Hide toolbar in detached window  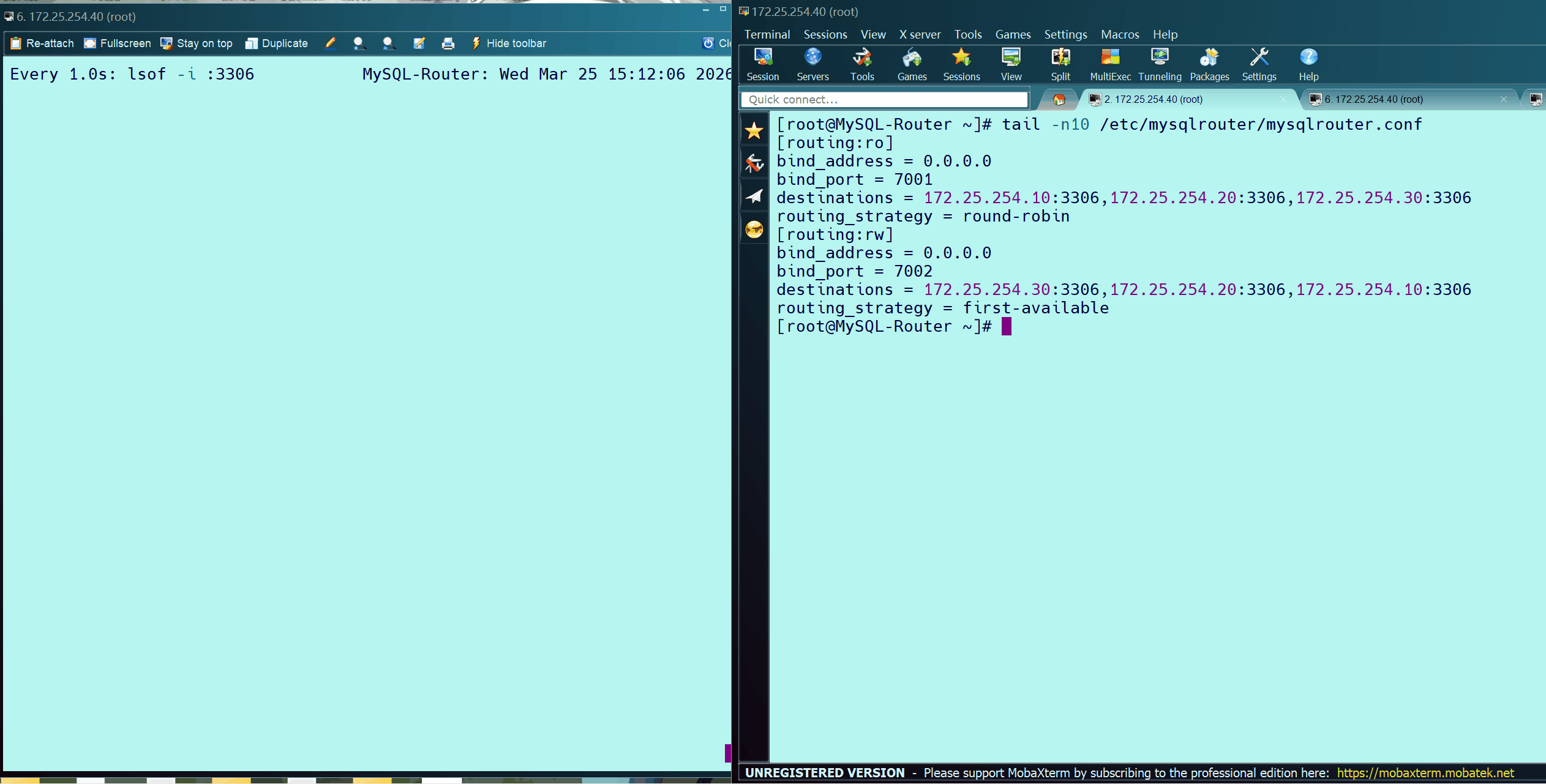pyautogui.click(x=508, y=43)
